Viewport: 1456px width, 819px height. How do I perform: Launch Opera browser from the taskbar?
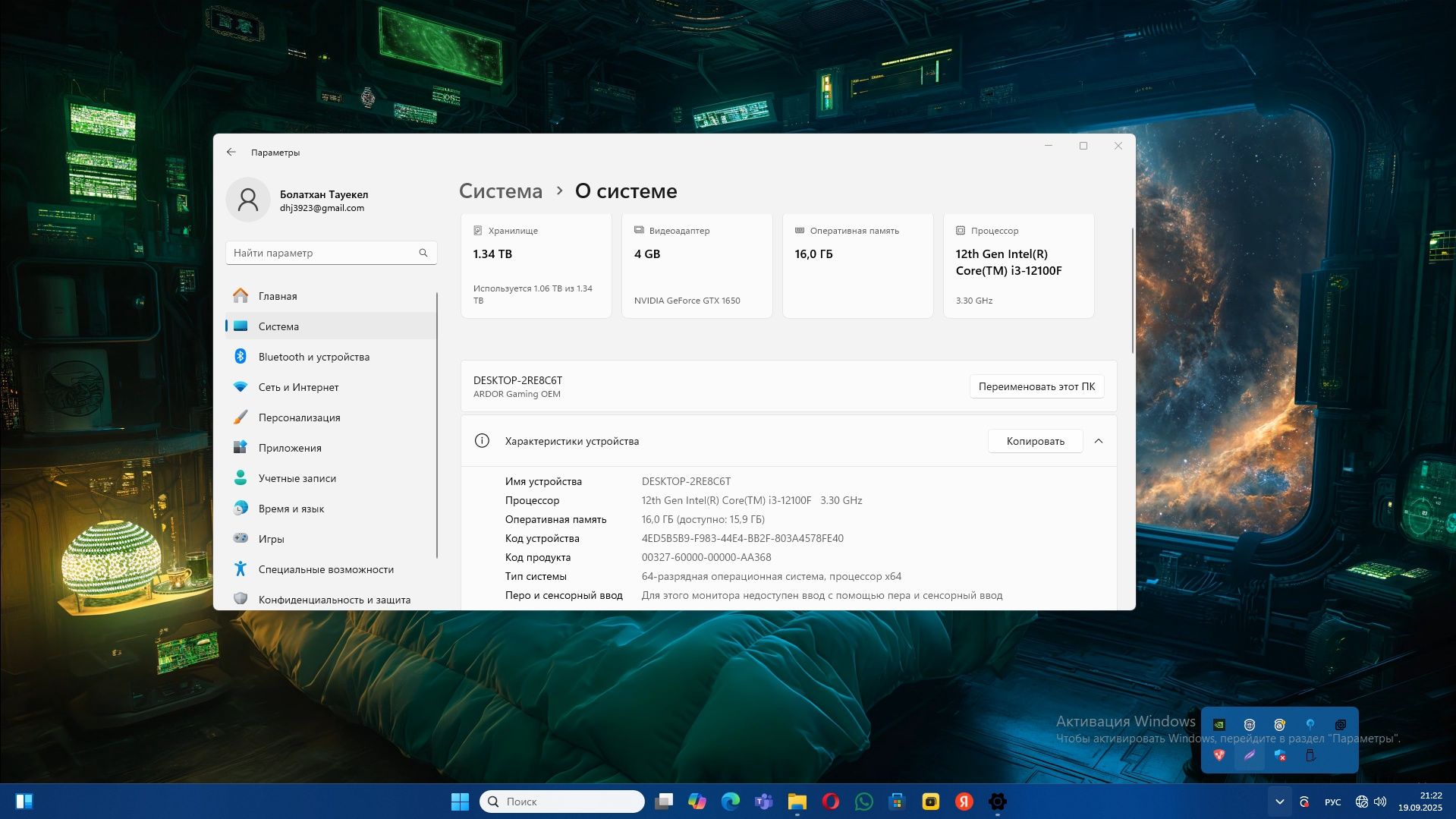[x=831, y=802]
